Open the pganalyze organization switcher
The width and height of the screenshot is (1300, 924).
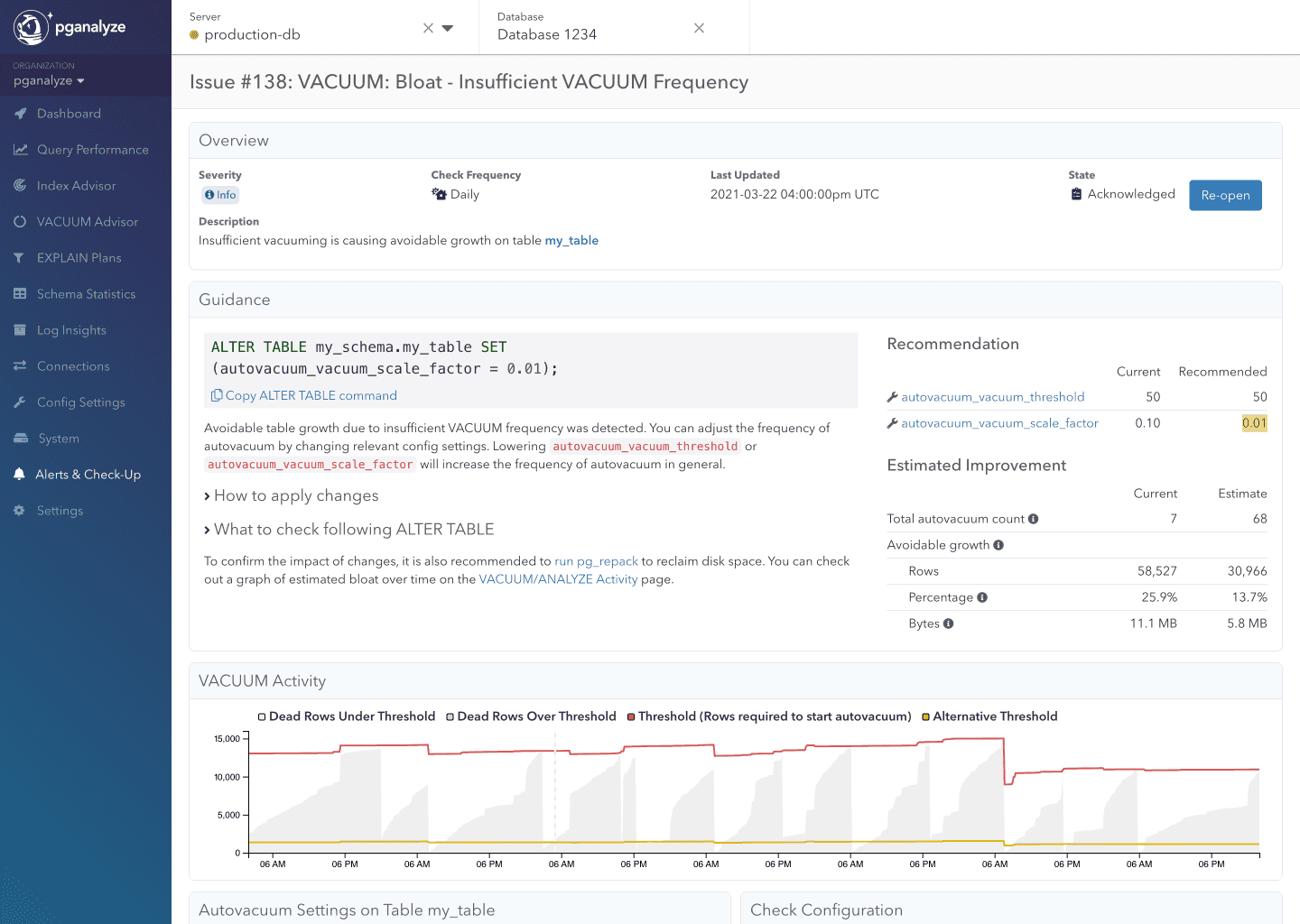(x=49, y=80)
